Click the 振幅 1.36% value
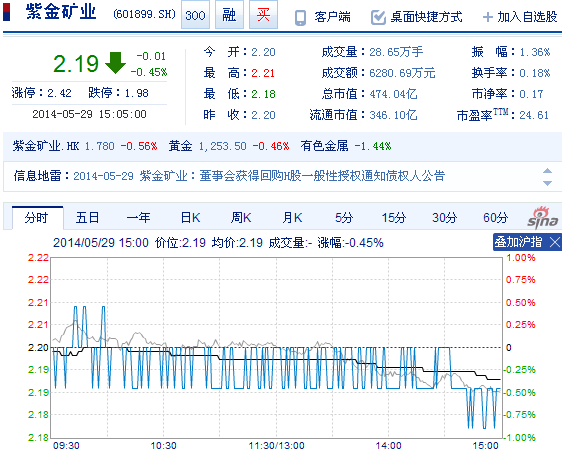This screenshot has height=454, width=562. 535,52
